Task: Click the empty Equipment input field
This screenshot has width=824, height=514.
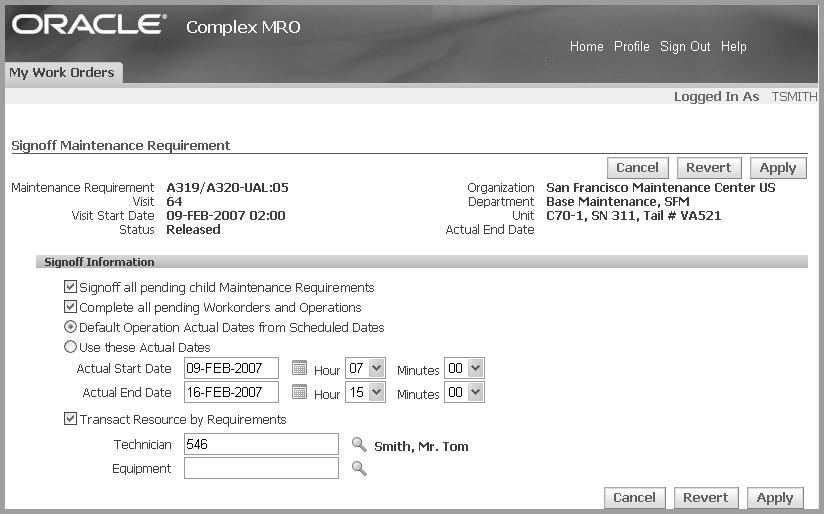Action: coord(261,468)
